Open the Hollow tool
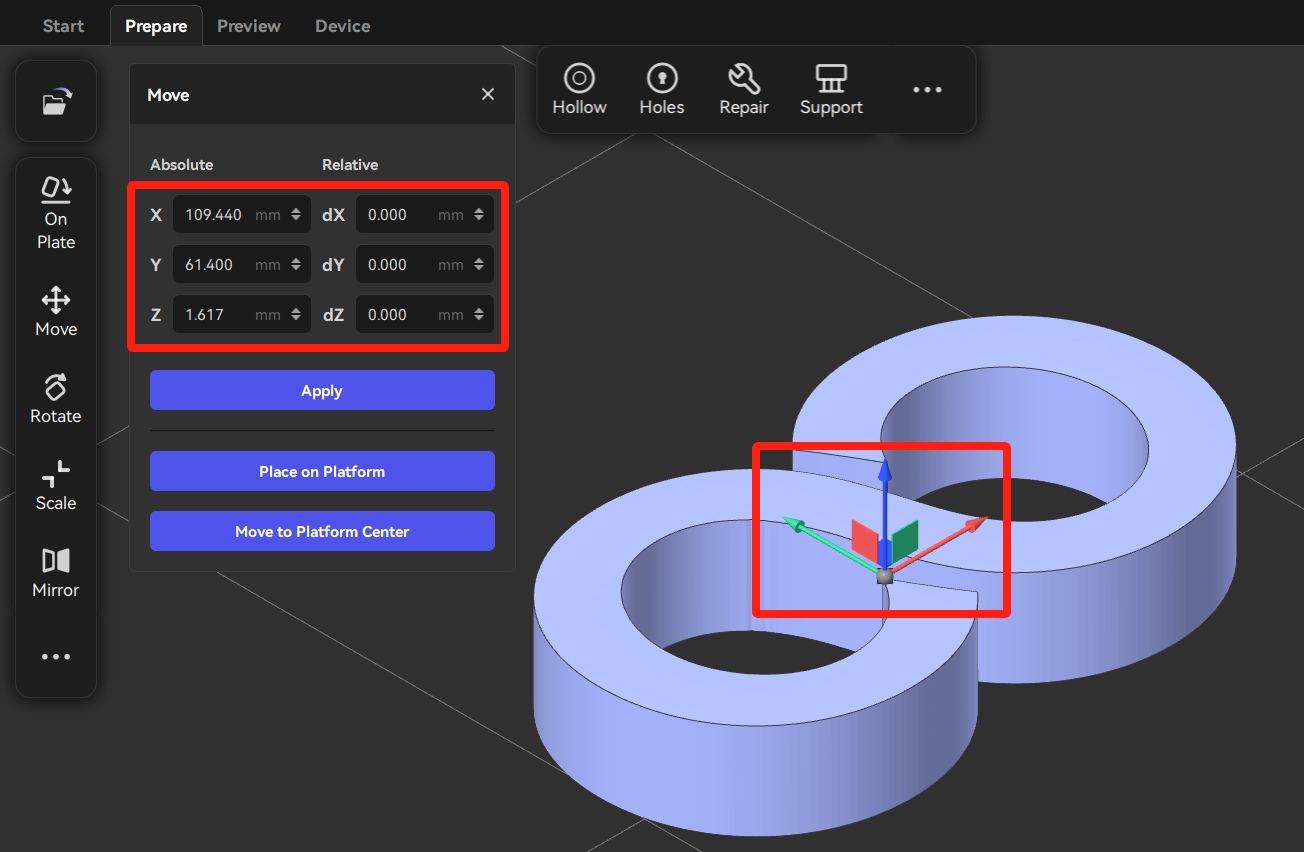 pos(579,89)
